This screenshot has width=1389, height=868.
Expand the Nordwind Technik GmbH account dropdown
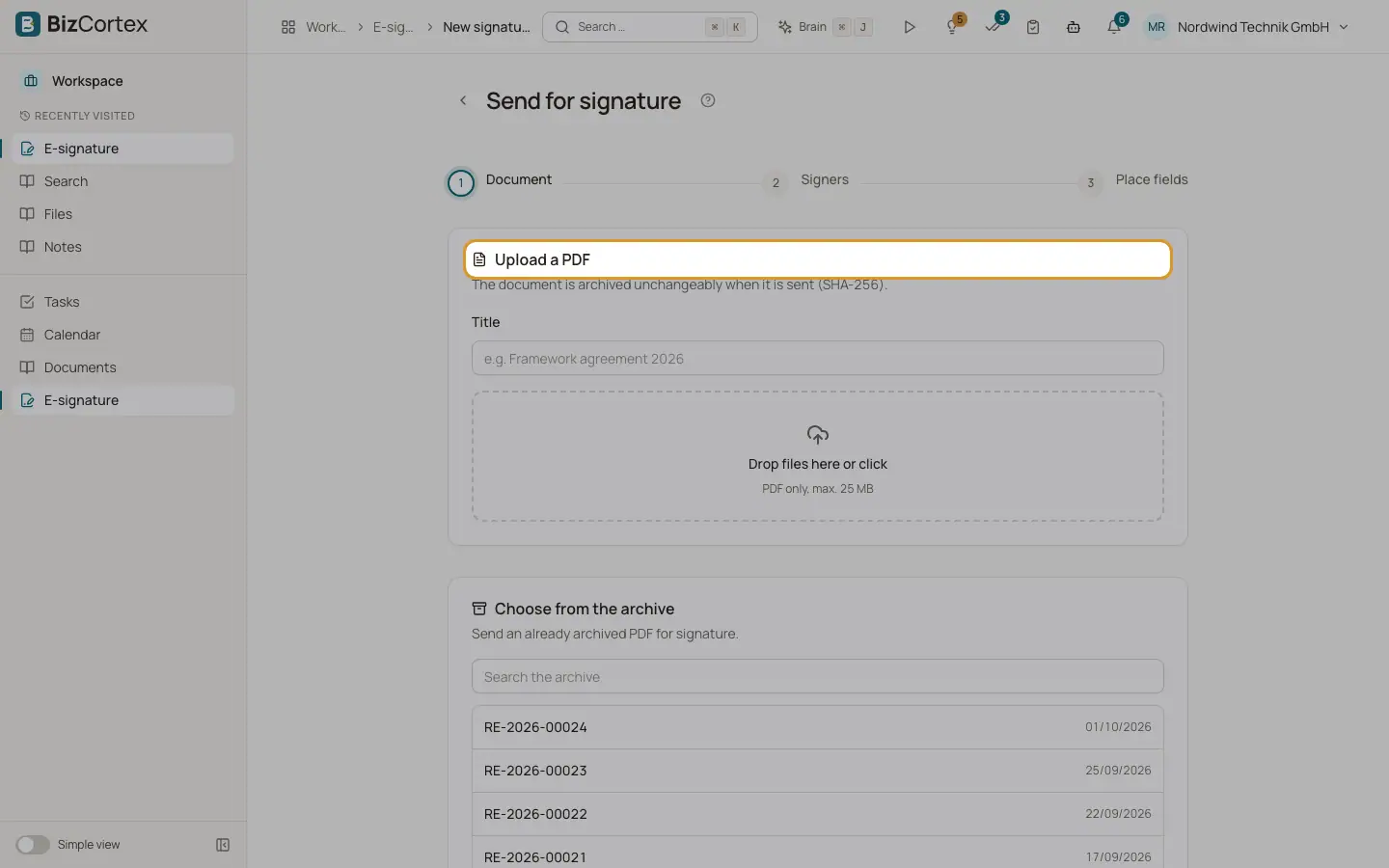[x=1262, y=27]
